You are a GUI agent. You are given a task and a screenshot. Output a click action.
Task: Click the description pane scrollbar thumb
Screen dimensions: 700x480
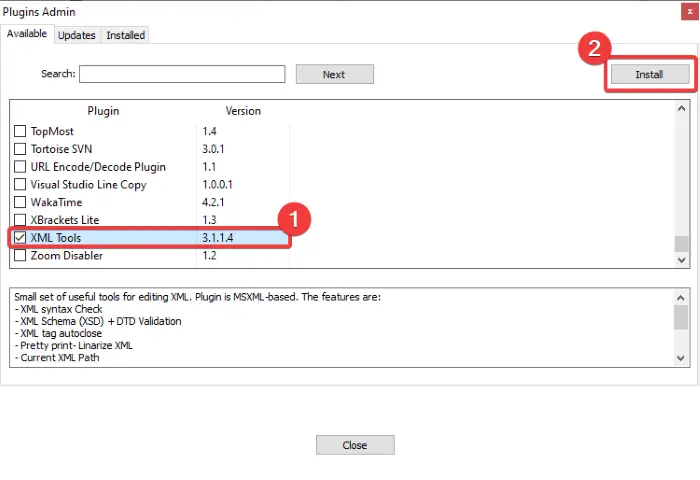tap(681, 317)
